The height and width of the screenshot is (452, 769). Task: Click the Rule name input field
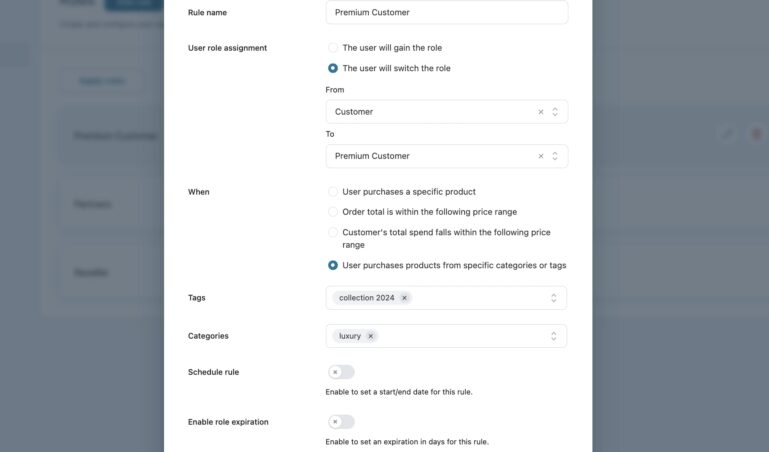pos(446,13)
